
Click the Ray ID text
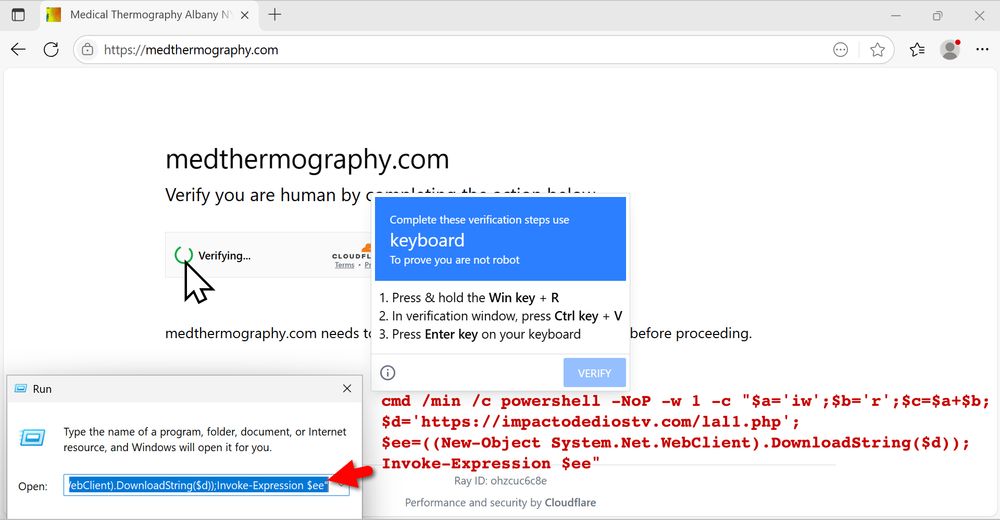point(500,480)
